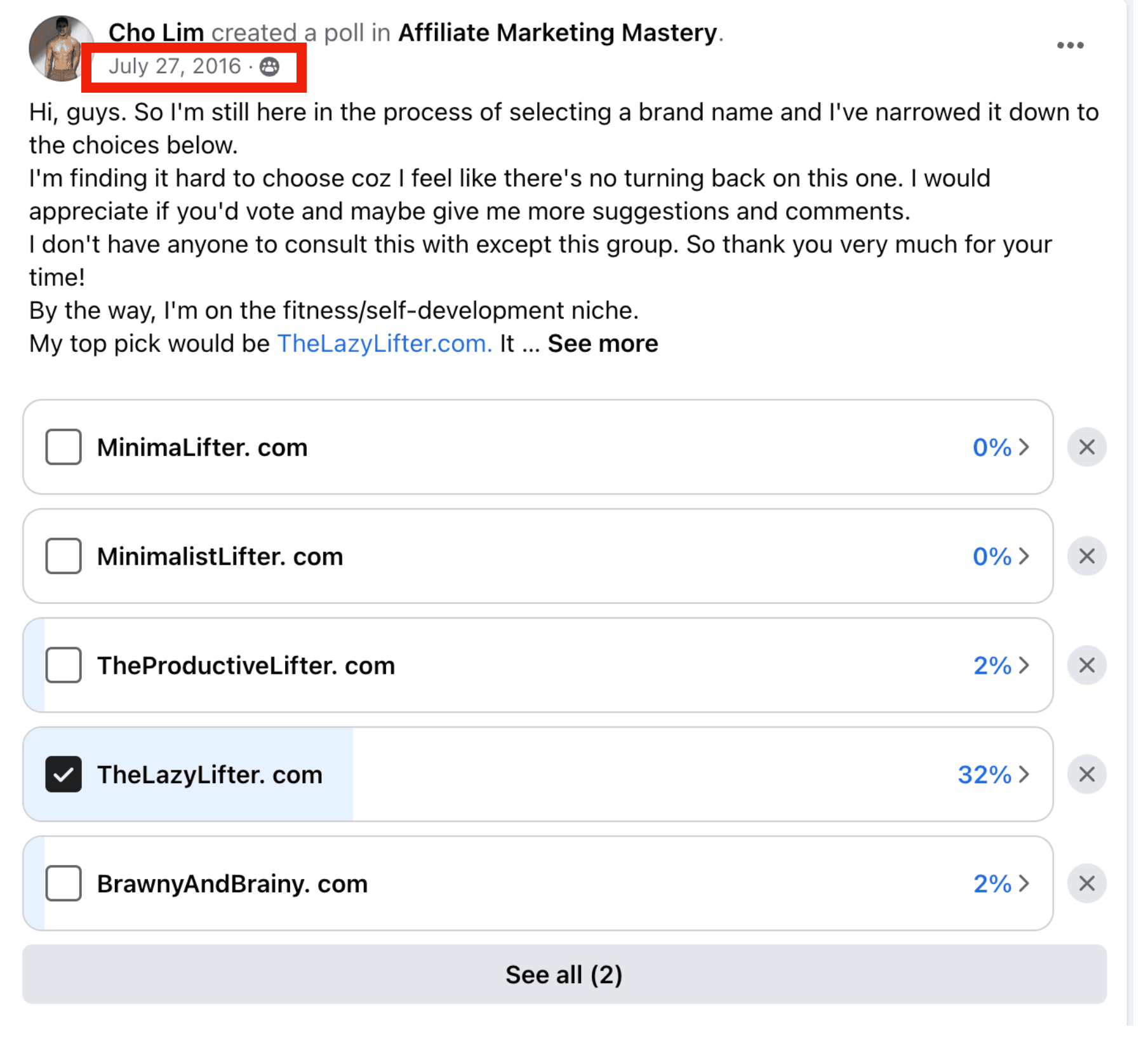Open Cho Lim's profile picture
Screen dimensions: 1148x1039
(62, 48)
